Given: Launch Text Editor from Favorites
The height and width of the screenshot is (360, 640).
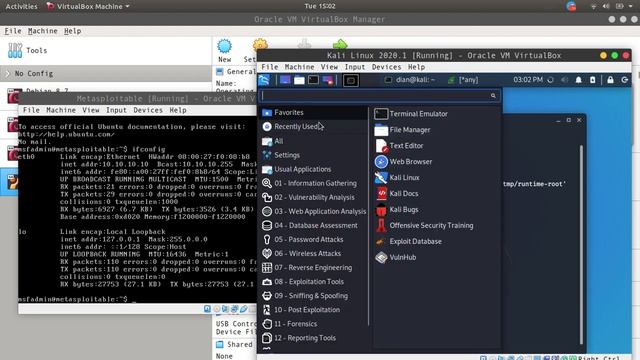Looking at the screenshot, I should pyautogui.click(x=406, y=146).
